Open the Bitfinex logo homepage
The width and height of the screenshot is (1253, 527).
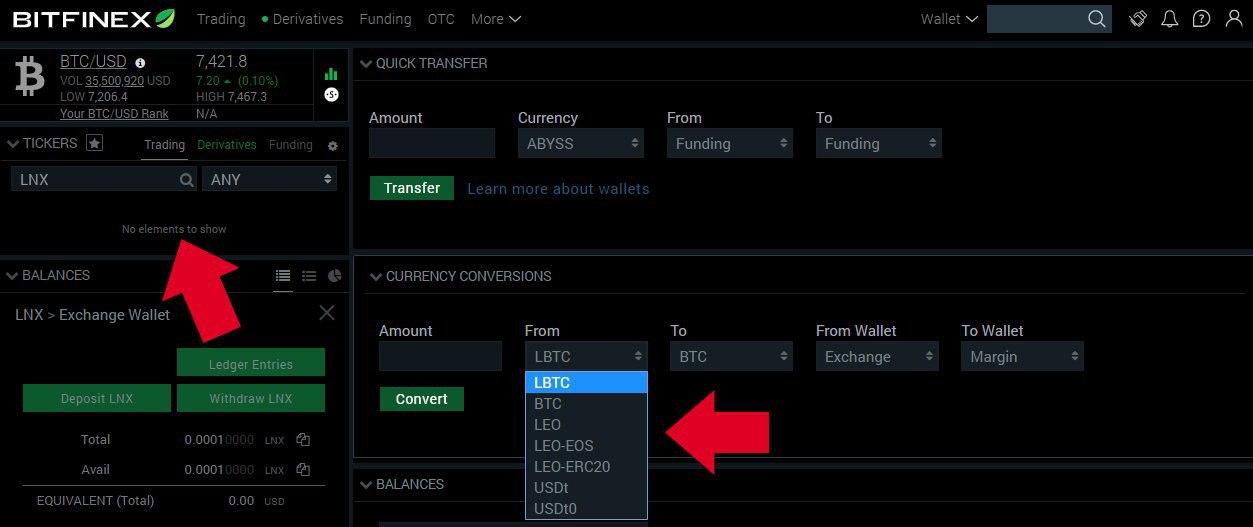[93, 19]
